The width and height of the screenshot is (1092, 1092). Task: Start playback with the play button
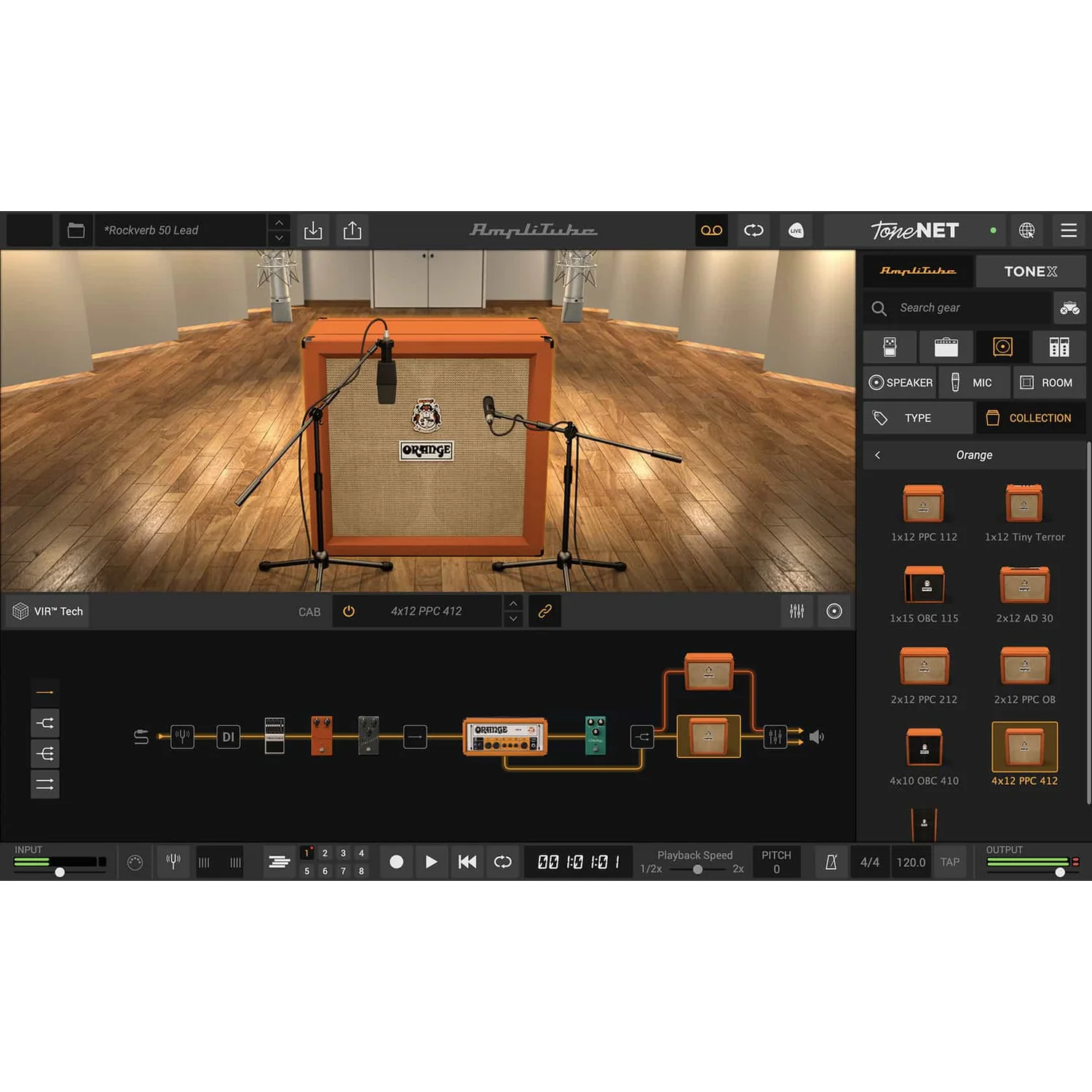431,862
